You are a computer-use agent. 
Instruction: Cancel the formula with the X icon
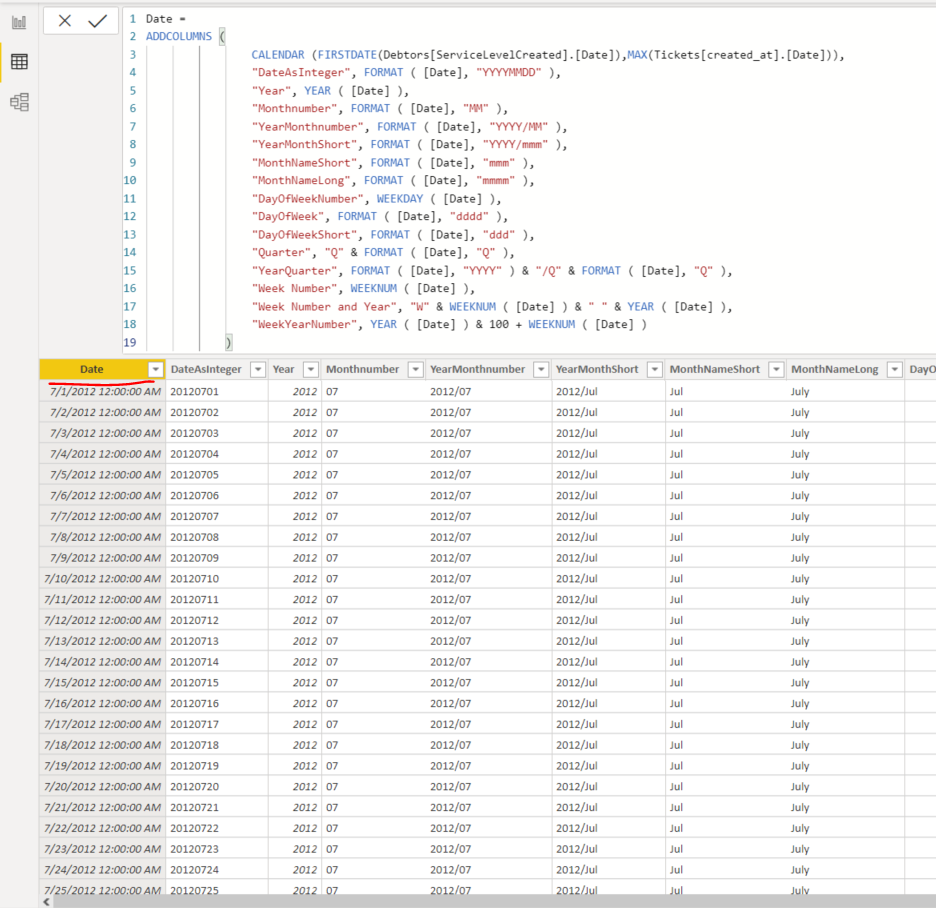(64, 21)
